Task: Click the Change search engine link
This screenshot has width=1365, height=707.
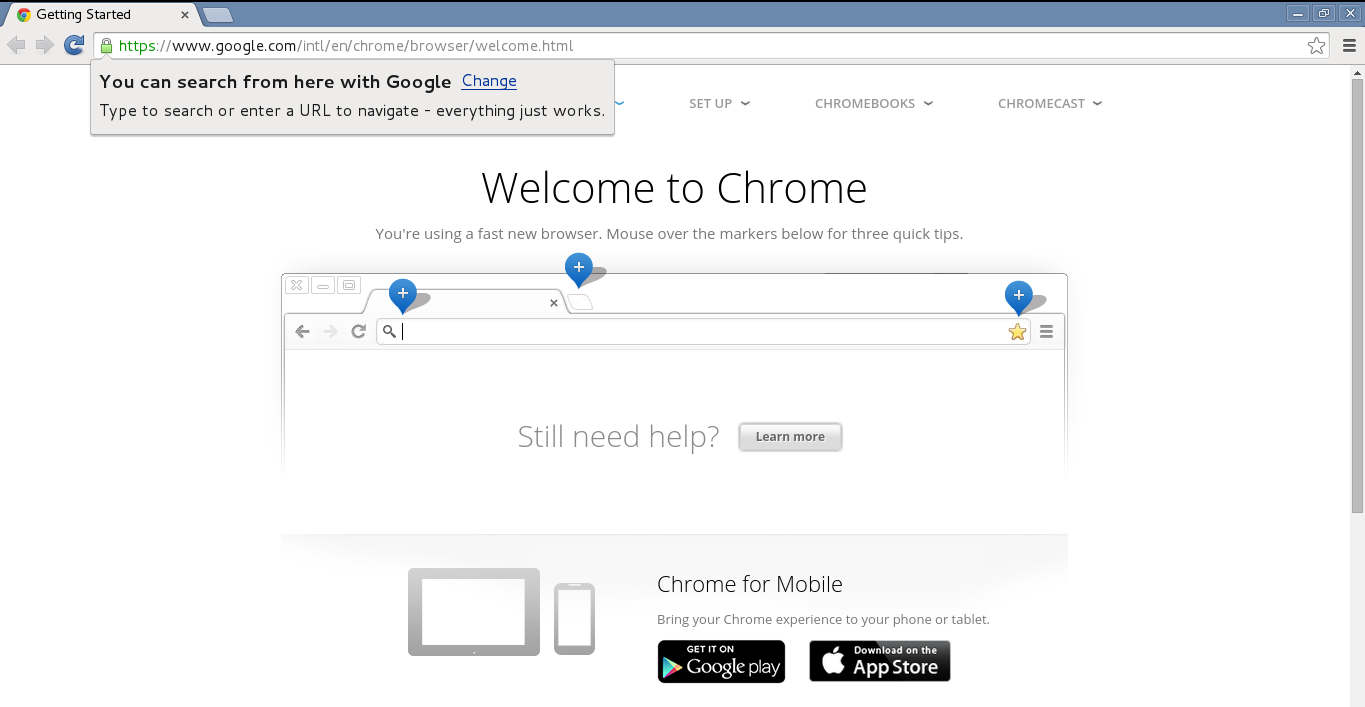Action: 489,81
